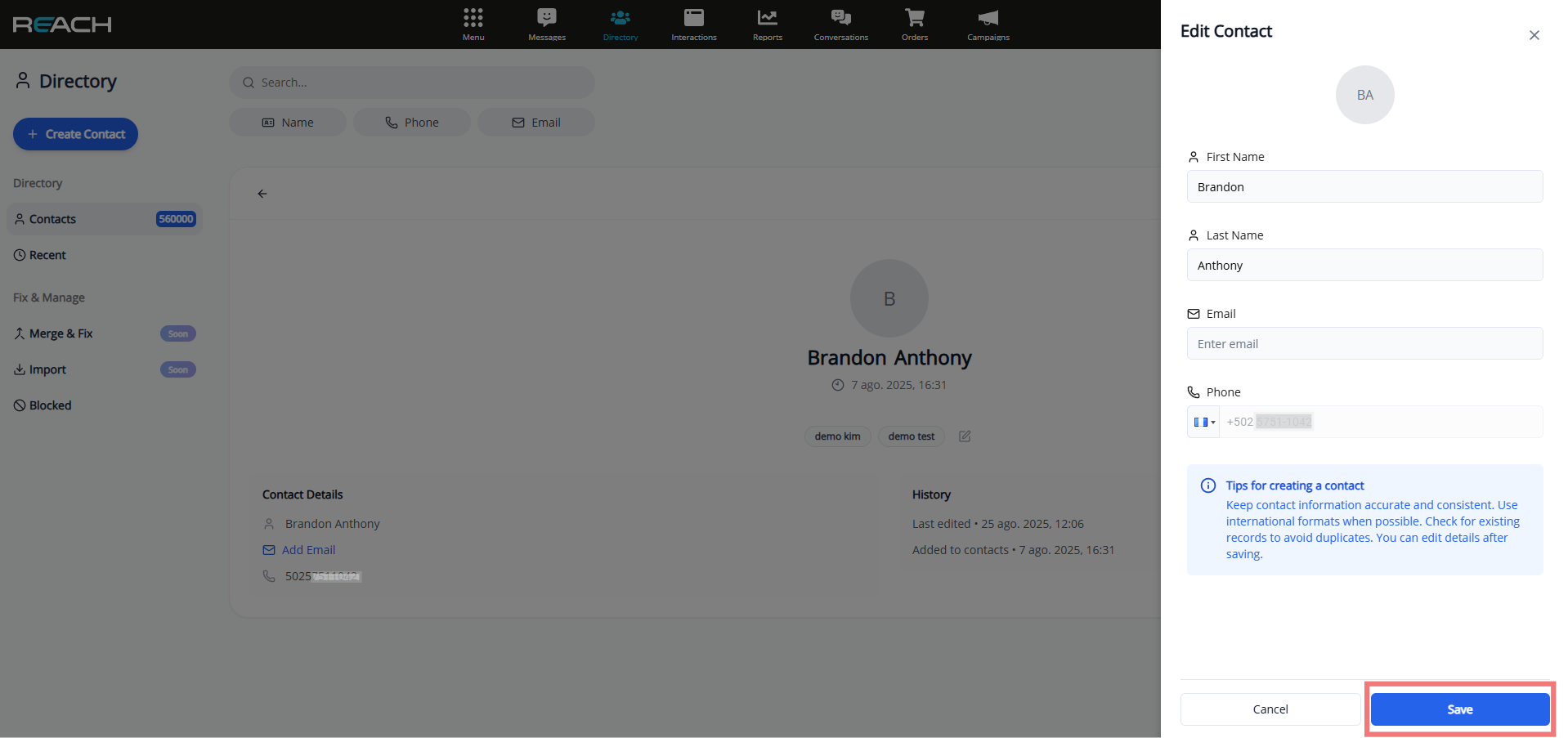Edit the First Name field
The image size is (1568, 738).
[x=1365, y=186]
